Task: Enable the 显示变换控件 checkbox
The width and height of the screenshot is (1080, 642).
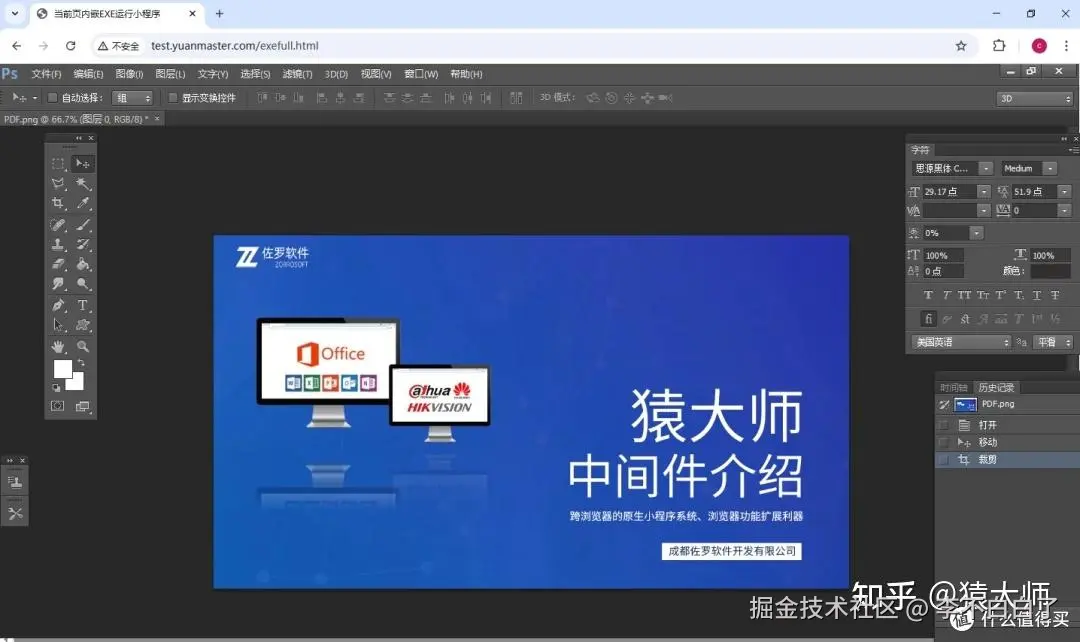Action: [x=173, y=98]
